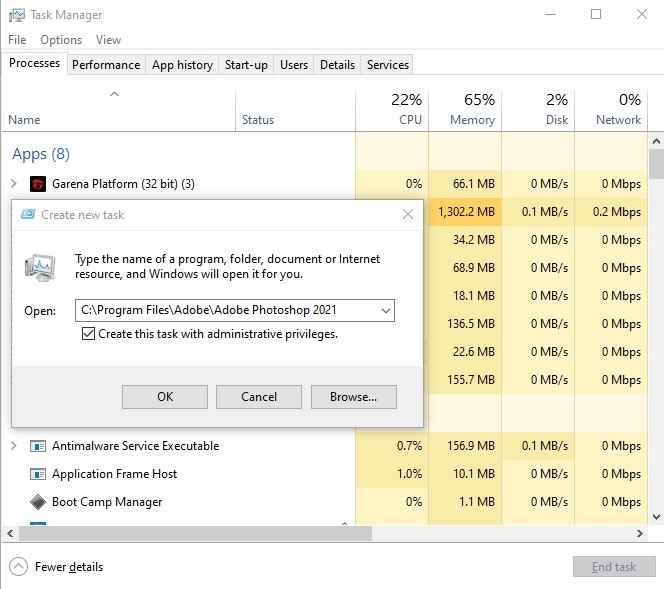Click the 1,302.2 MB memory cell
The image size is (664, 589).
click(x=465, y=212)
